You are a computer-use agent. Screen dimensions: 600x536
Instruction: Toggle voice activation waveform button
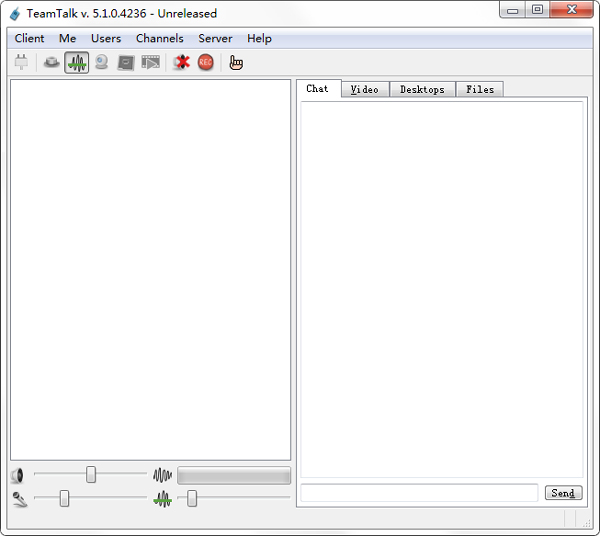[x=77, y=62]
